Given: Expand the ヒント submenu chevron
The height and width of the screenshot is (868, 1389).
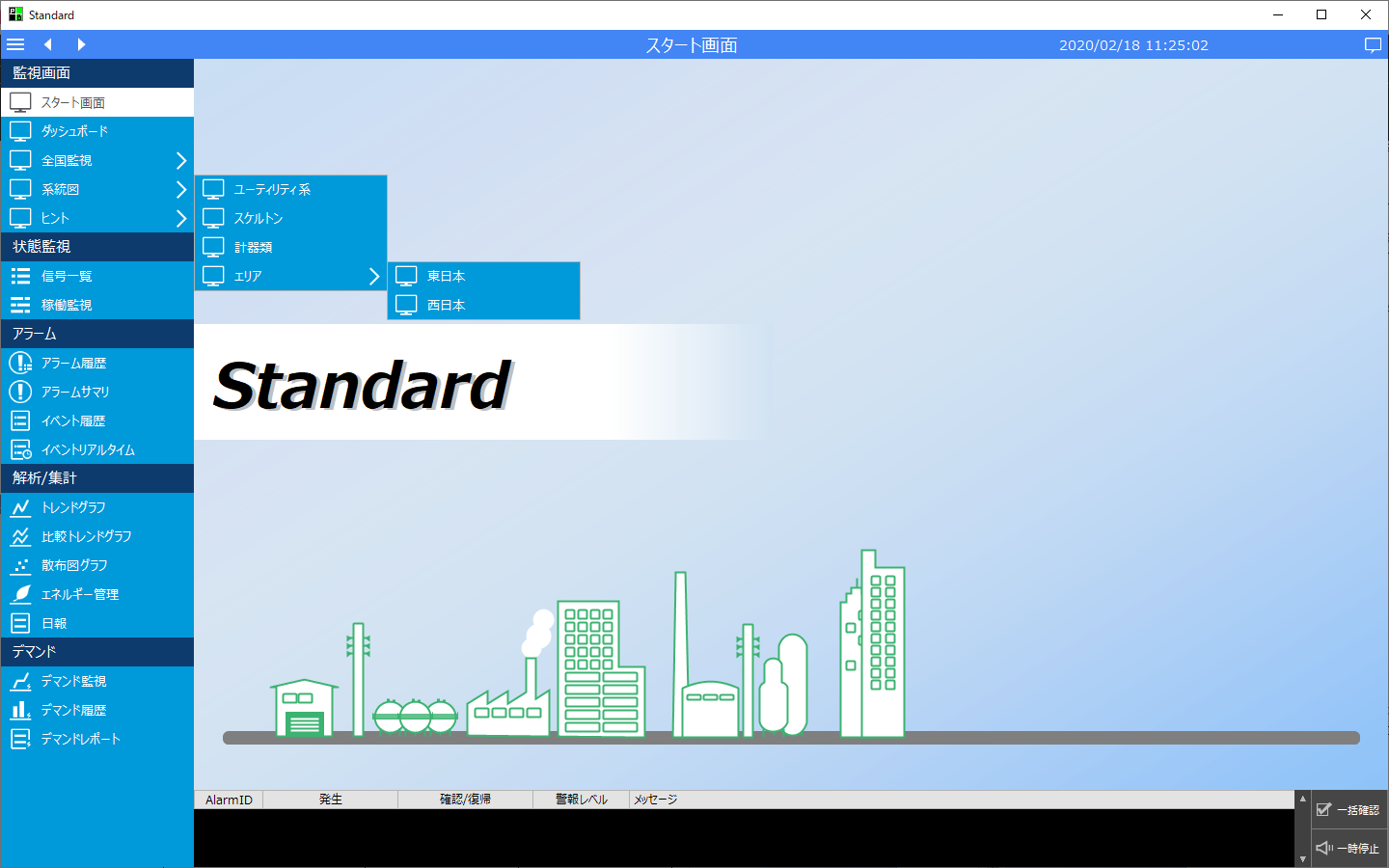Looking at the screenshot, I should coord(180,218).
